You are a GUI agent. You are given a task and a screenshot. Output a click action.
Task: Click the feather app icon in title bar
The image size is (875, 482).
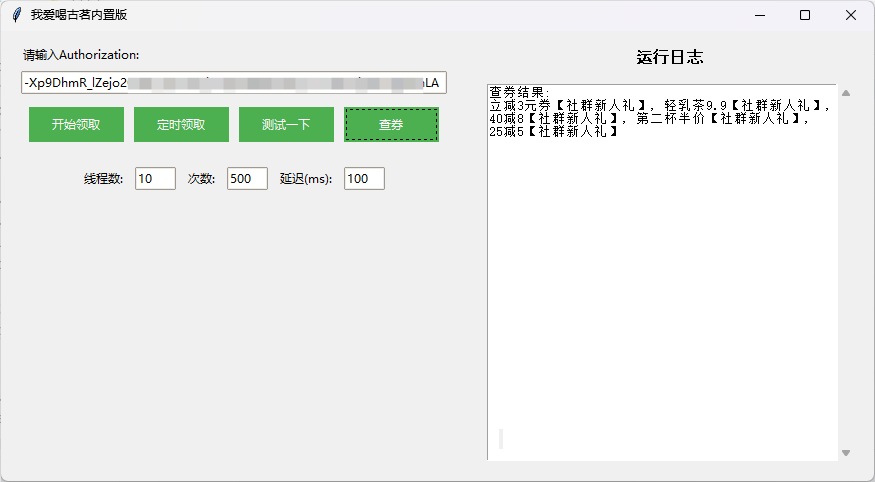(x=16, y=15)
